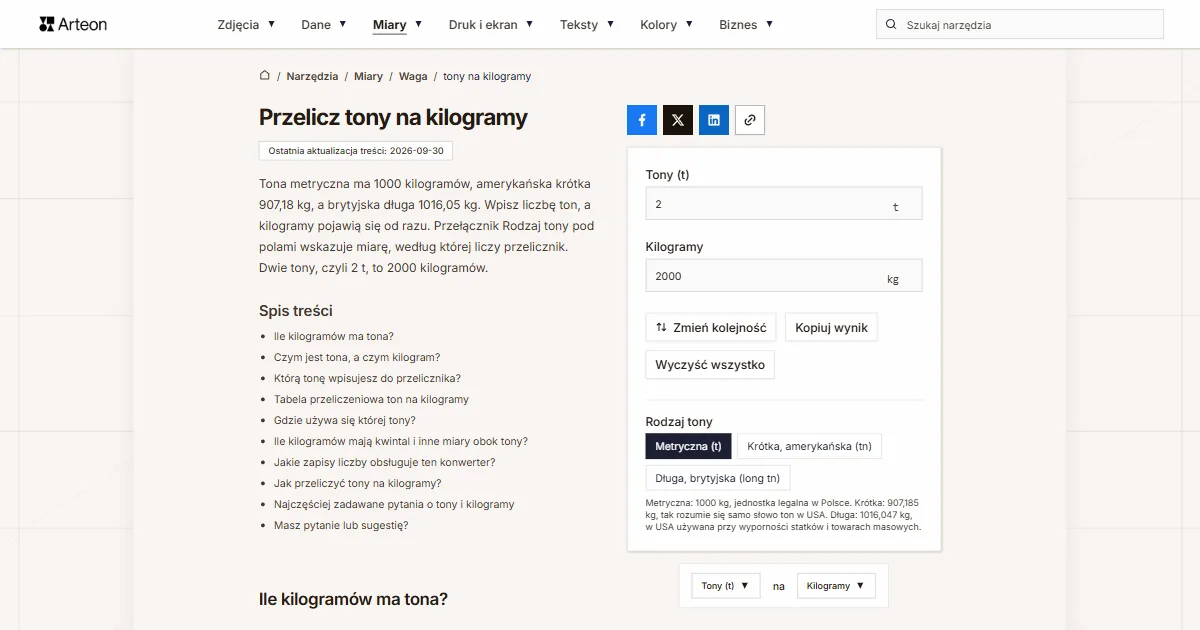Select Krótka, amerykańska (tn) ton type

810,446
